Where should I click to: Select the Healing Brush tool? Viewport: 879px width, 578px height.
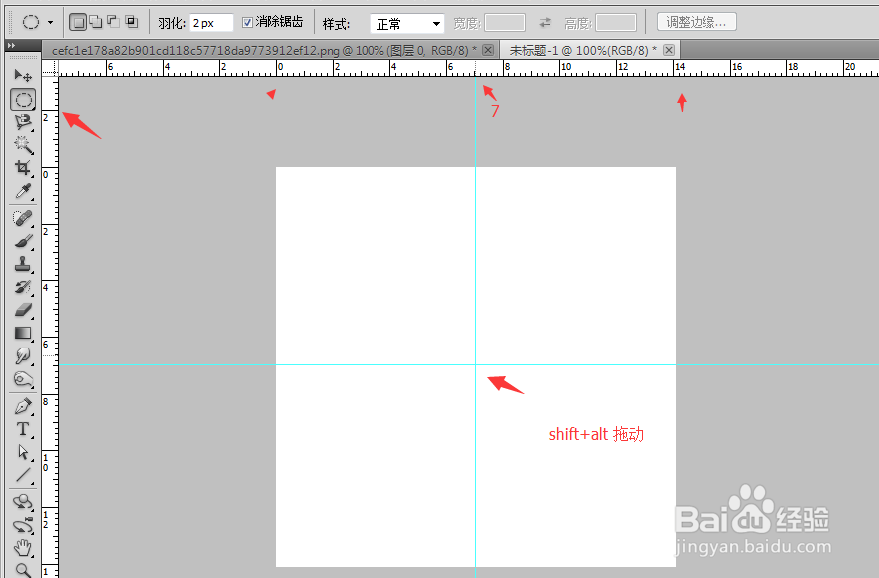[x=23, y=218]
